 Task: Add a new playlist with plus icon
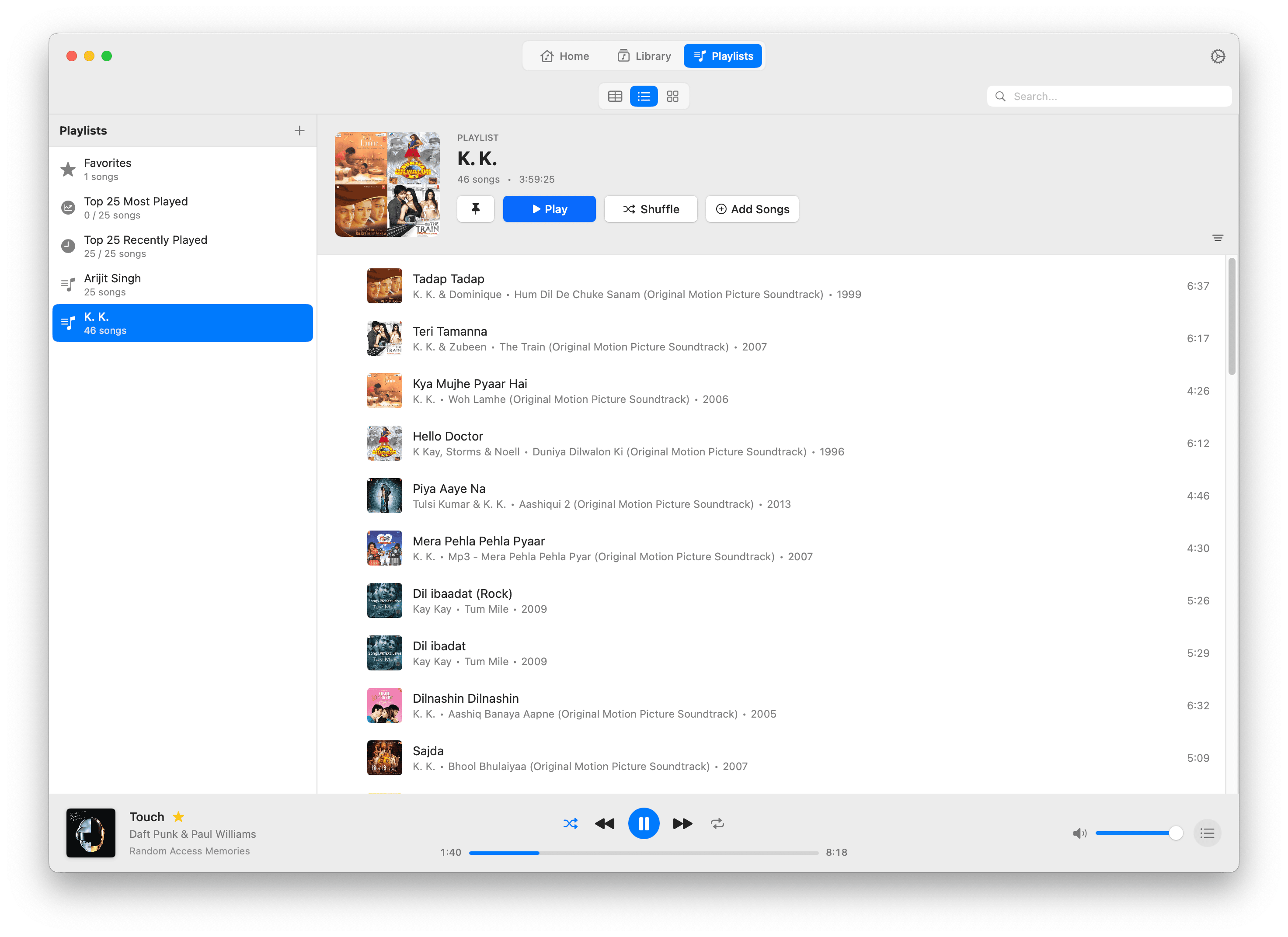299,131
